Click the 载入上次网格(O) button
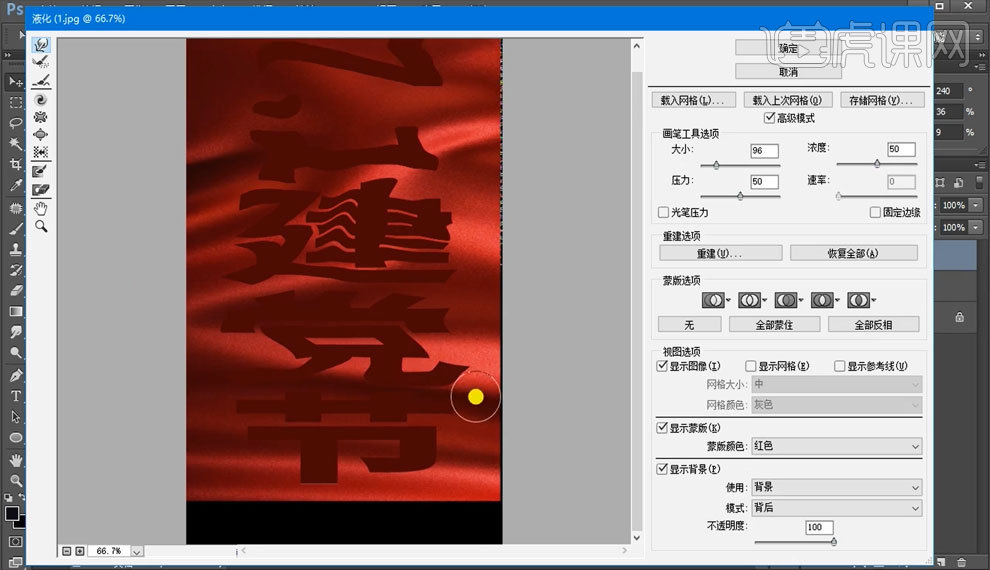This screenshot has height=570, width=990. (x=787, y=100)
